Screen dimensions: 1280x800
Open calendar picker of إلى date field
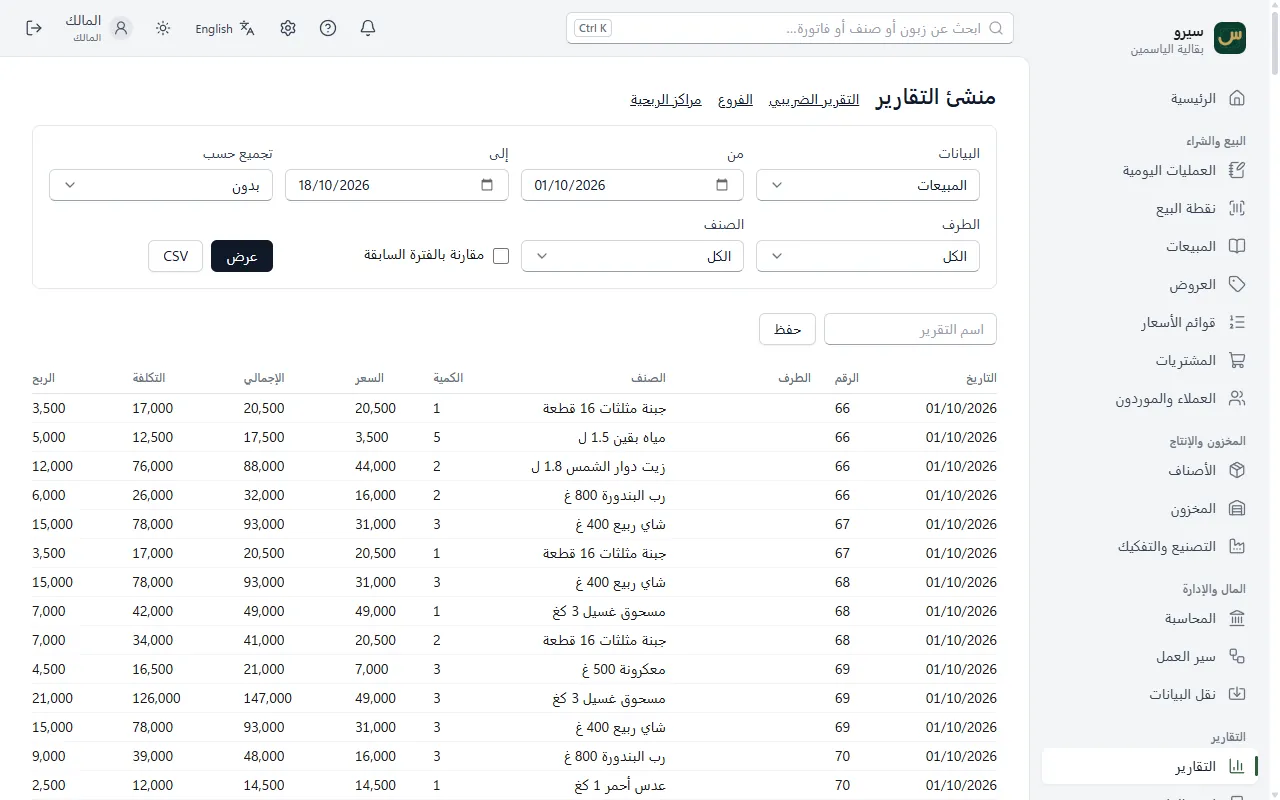pyautogui.click(x=487, y=185)
